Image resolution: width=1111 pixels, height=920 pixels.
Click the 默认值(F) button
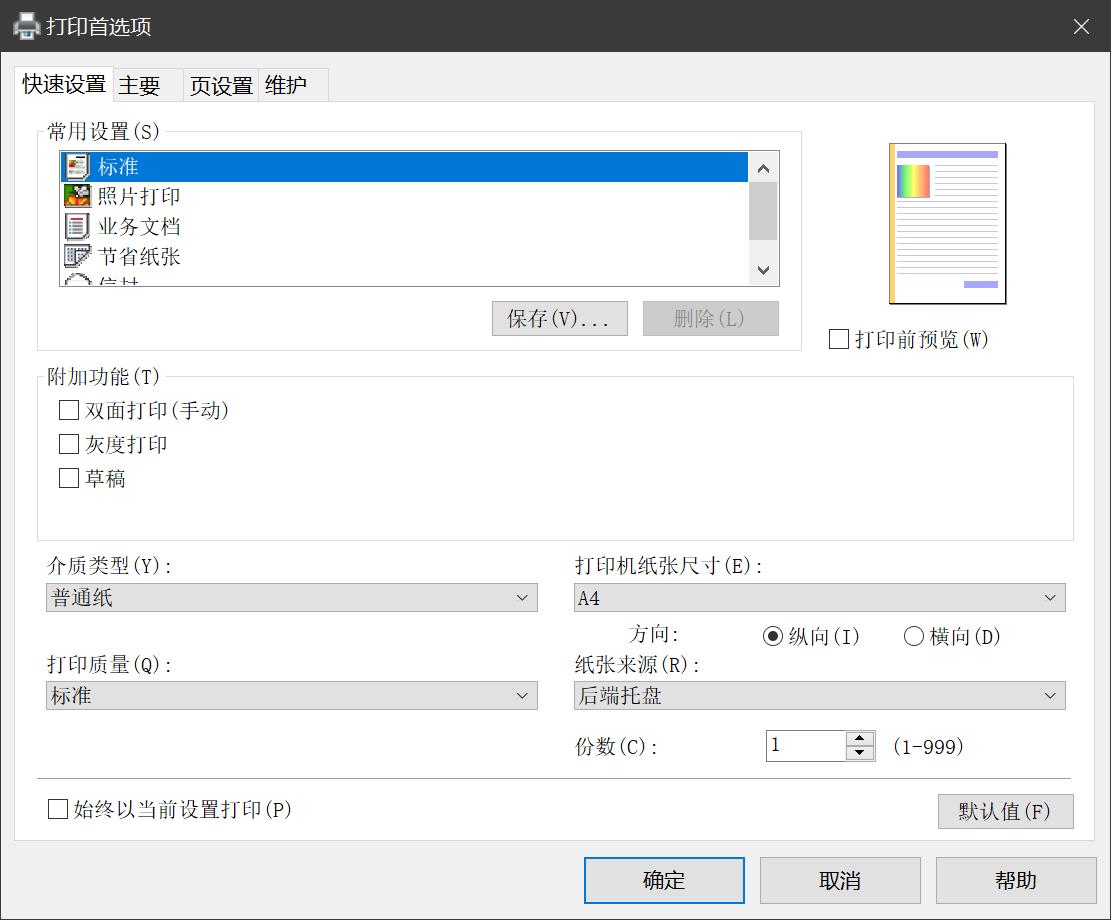(1005, 811)
